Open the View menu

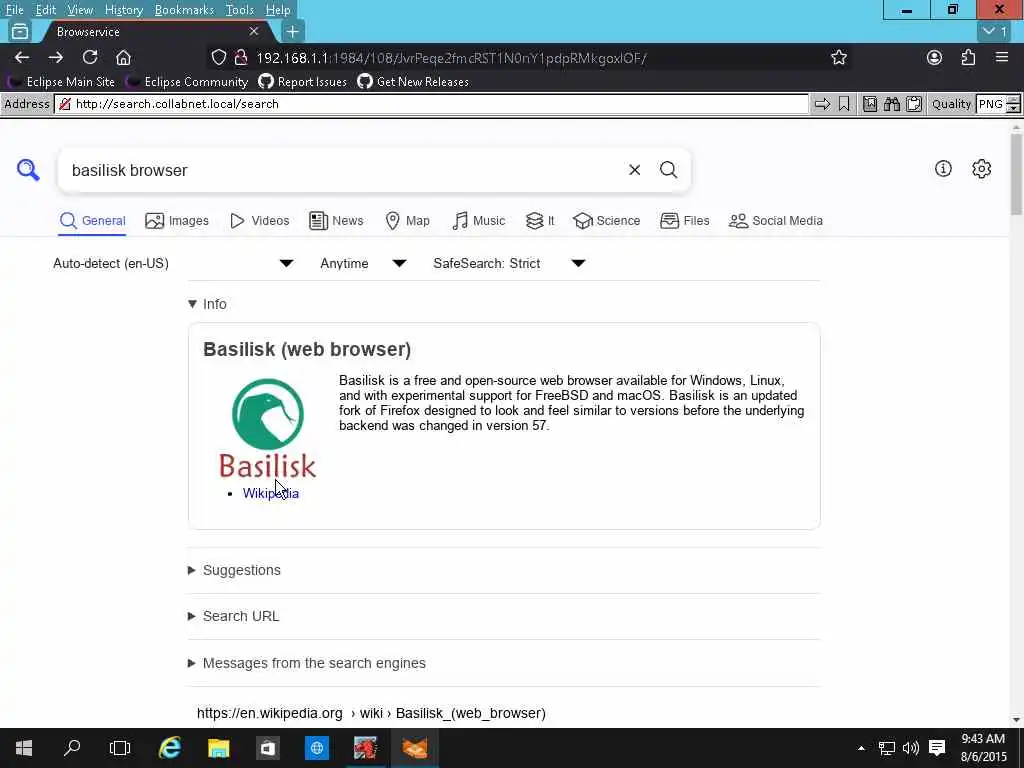[x=80, y=10]
